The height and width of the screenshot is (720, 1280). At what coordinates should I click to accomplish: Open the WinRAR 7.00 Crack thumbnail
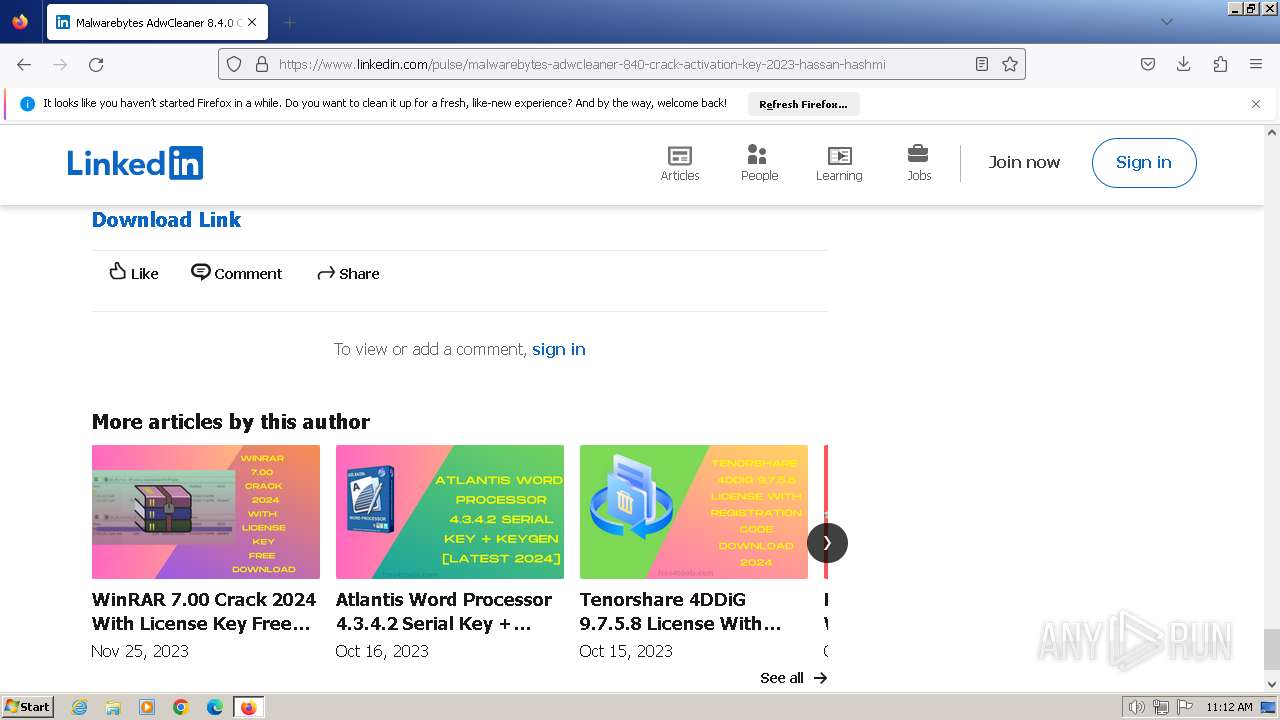[x=206, y=512]
